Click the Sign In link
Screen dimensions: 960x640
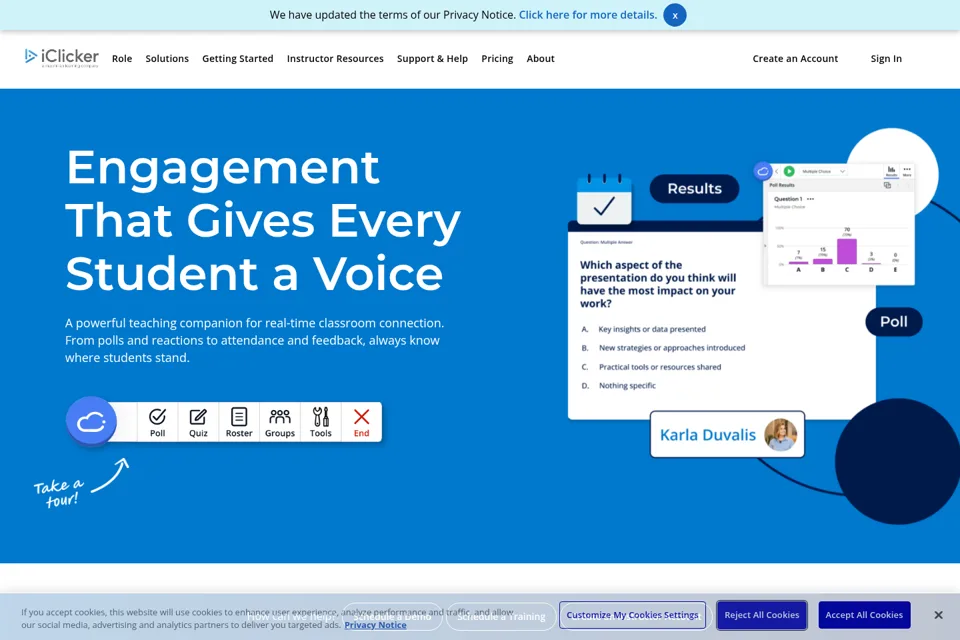click(x=886, y=59)
